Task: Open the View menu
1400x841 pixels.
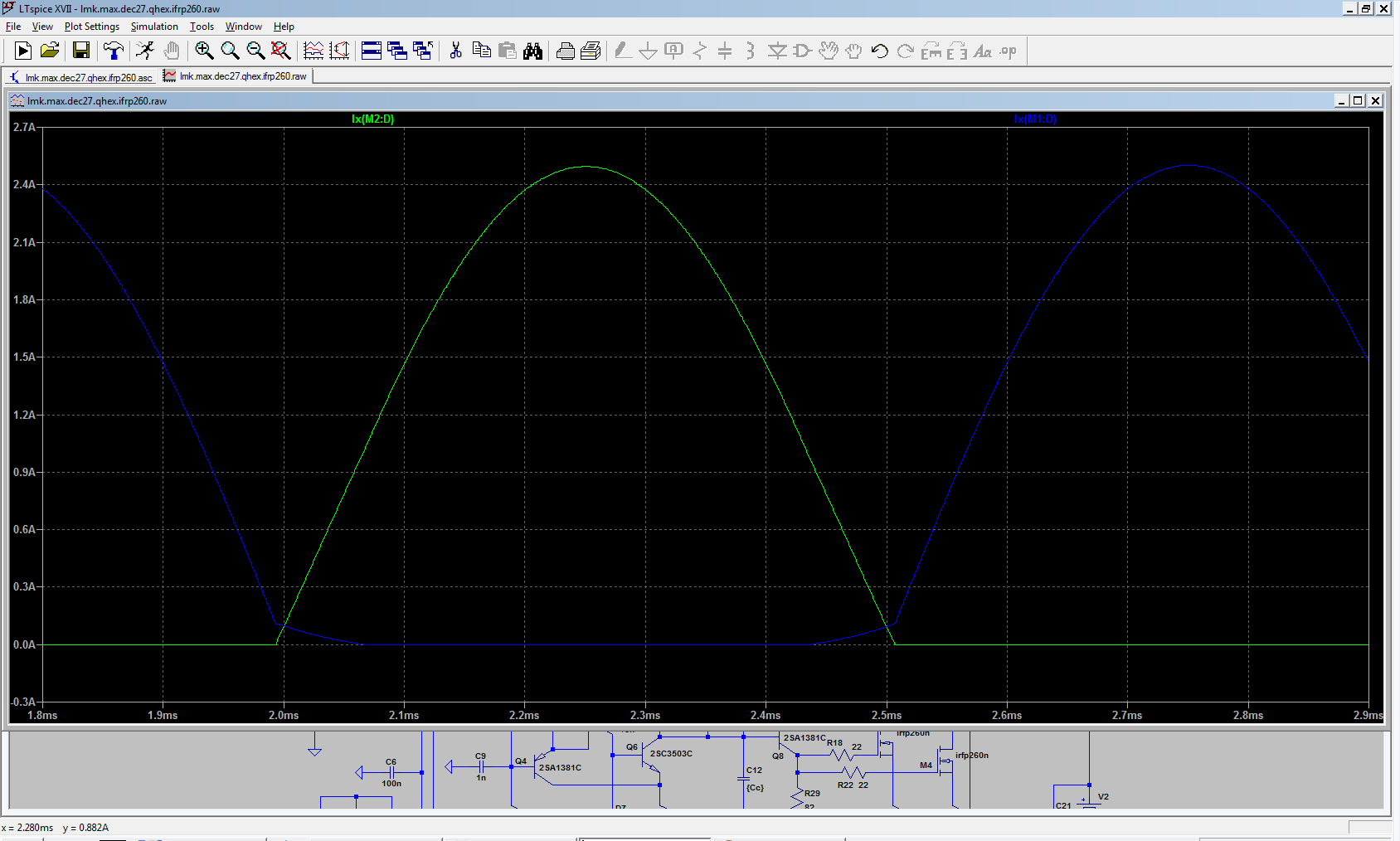Action: point(42,27)
